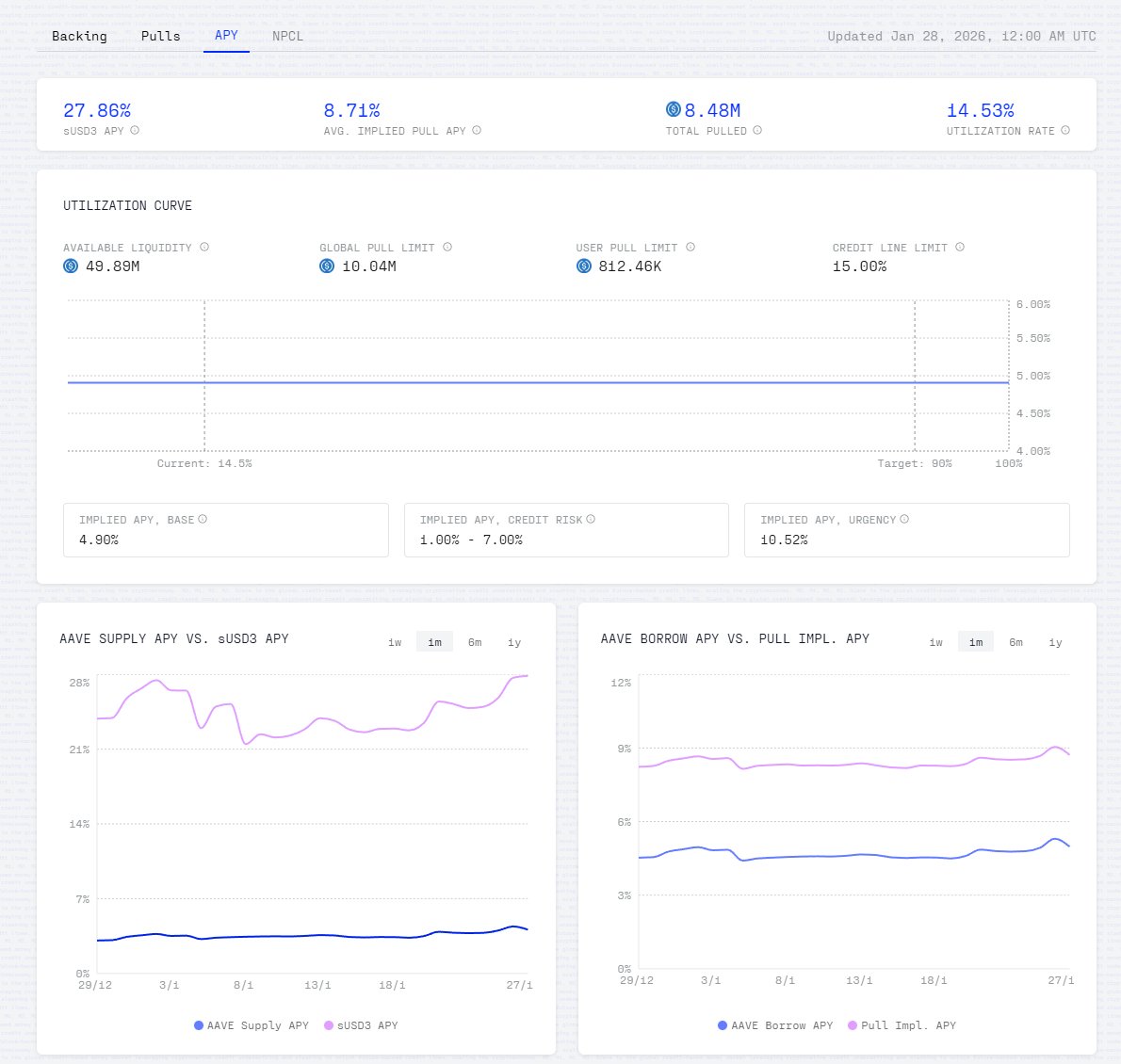Click info icon next to User Pull Limit
The image size is (1121, 1064).
690,248
